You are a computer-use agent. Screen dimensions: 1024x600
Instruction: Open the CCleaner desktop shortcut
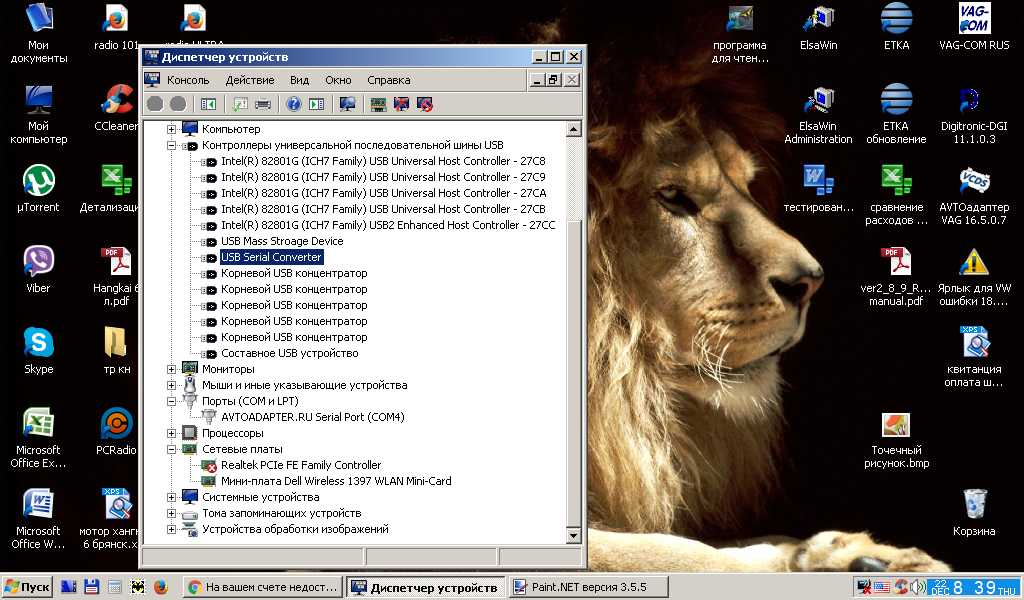116,107
